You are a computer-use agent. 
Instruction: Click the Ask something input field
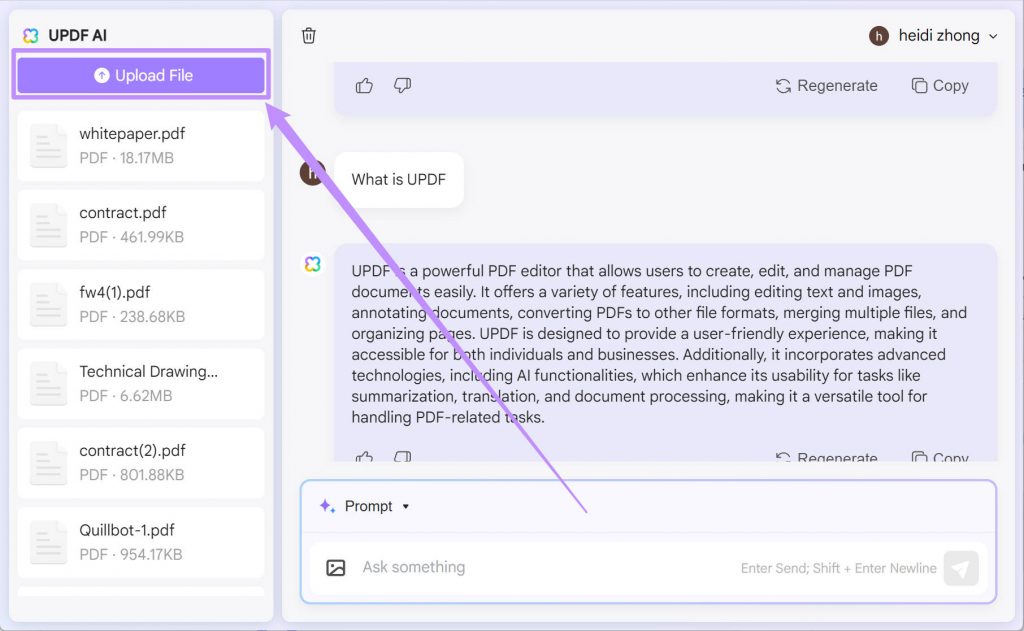pos(500,567)
